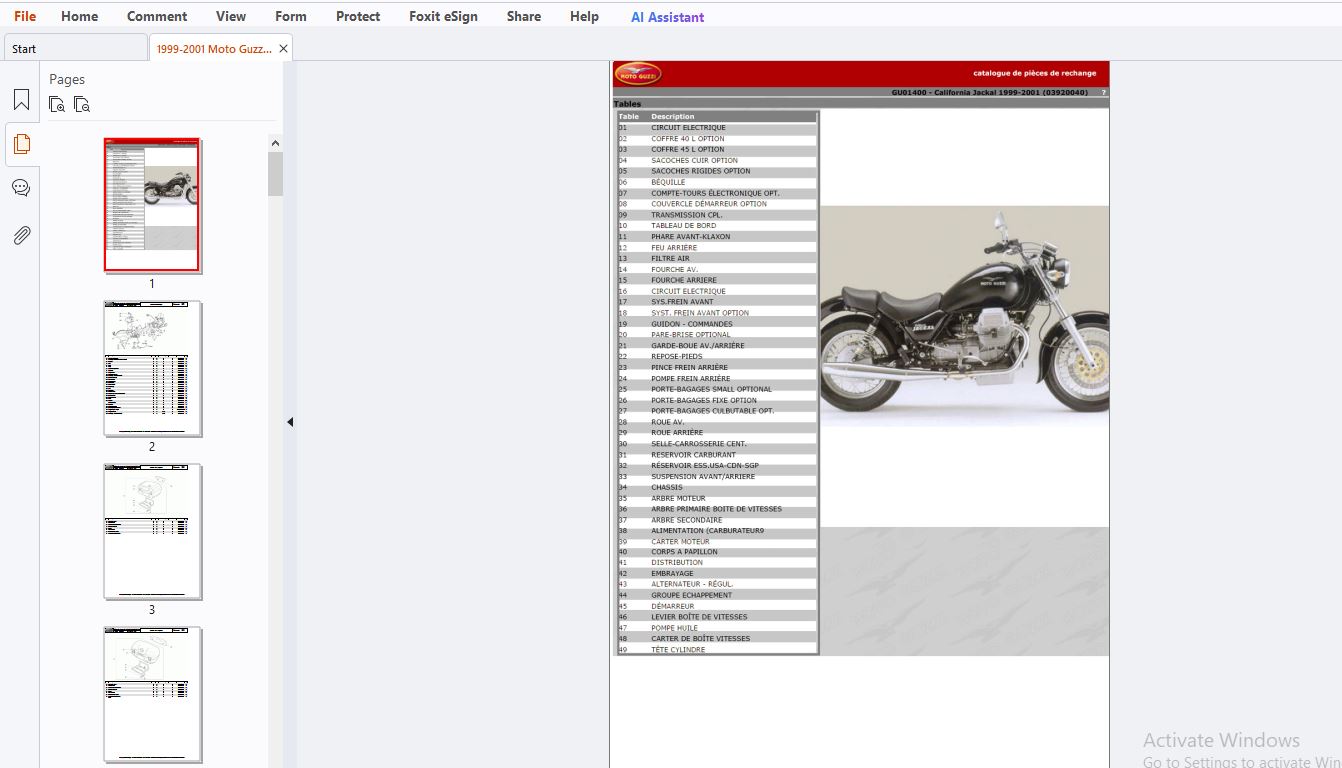Close the Moto Guzzi document tab
The width and height of the screenshot is (1342, 768).
283,48
